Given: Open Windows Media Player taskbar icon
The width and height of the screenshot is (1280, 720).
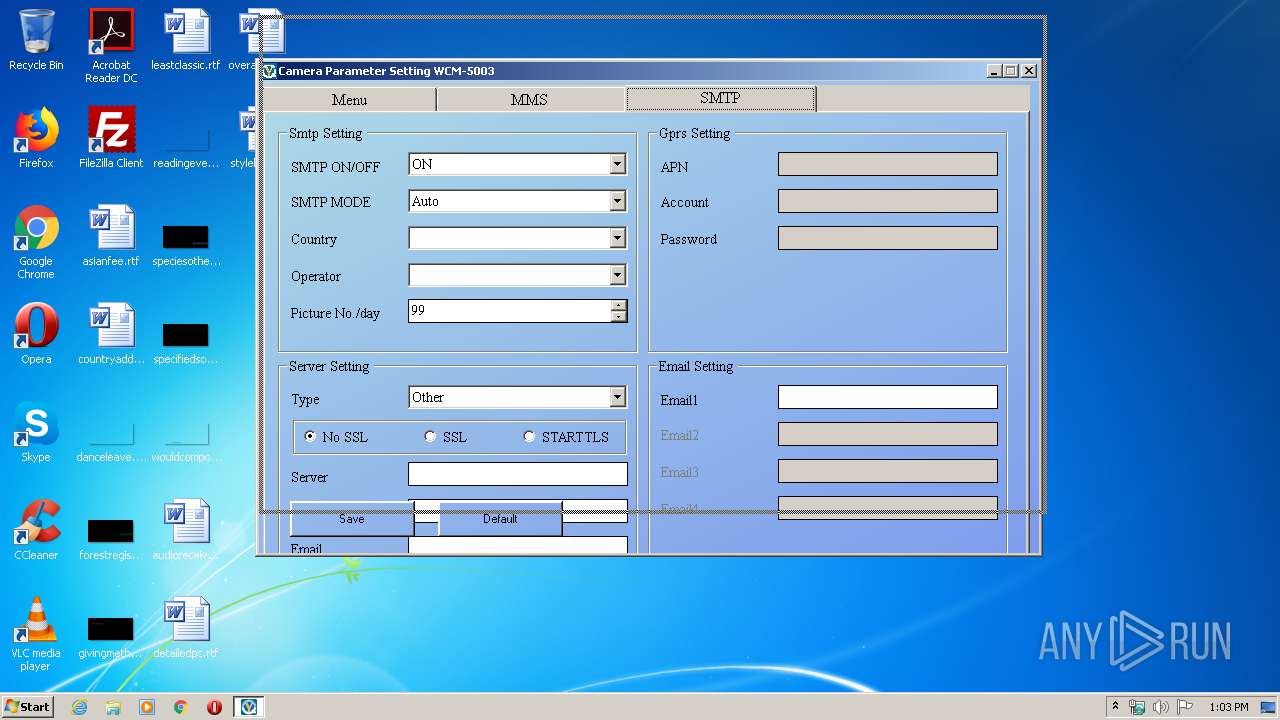Looking at the screenshot, I should (x=147, y=707).
